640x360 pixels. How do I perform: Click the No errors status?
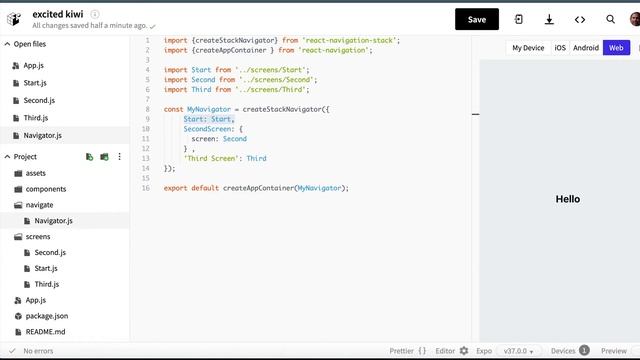pos(38,351)
